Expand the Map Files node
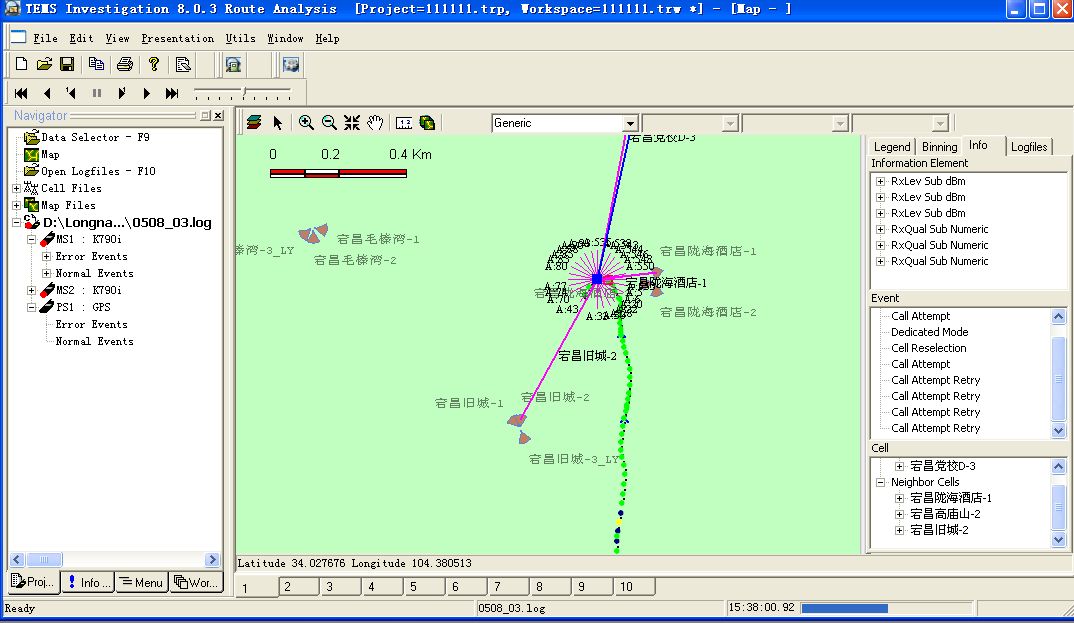The width and height of the screenshot is (1074, 623). click(16, 205)
